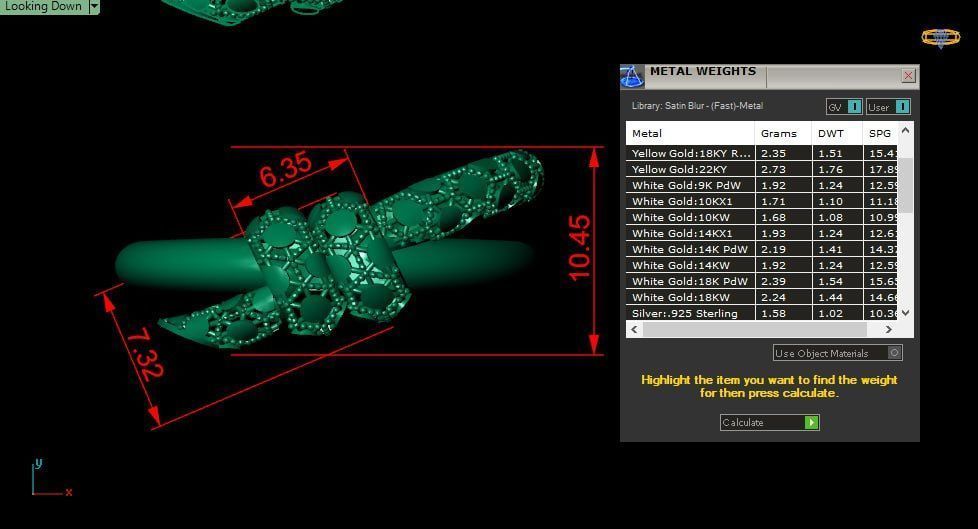Select the White Gold:10KX1 row
This screenshot has height=529, width=978.
click(762, 201)
